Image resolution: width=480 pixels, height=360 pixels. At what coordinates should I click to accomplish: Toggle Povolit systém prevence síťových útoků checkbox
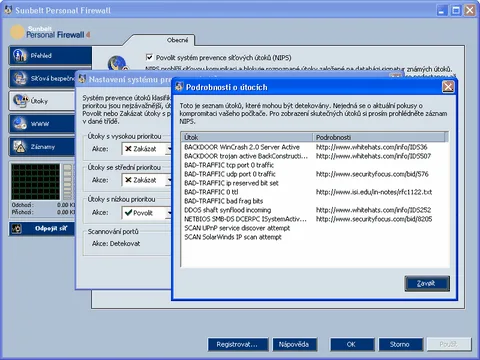click(149, 57)
